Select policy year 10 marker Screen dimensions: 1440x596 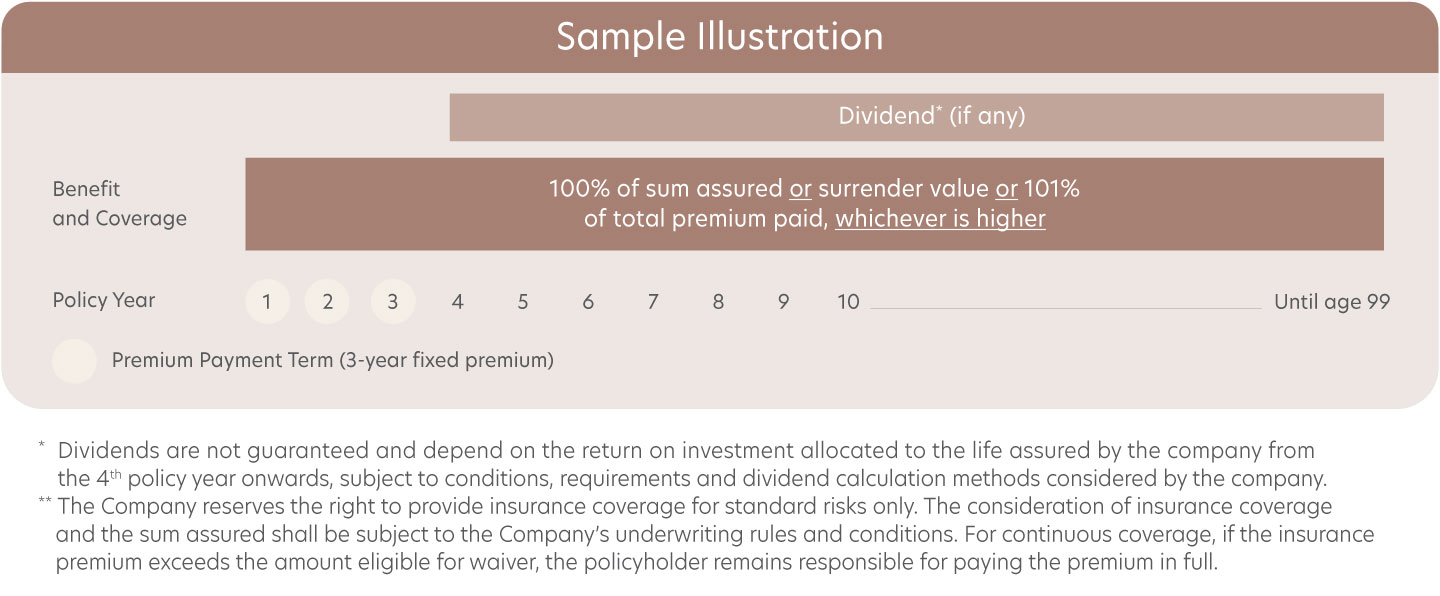pos(848,302)
